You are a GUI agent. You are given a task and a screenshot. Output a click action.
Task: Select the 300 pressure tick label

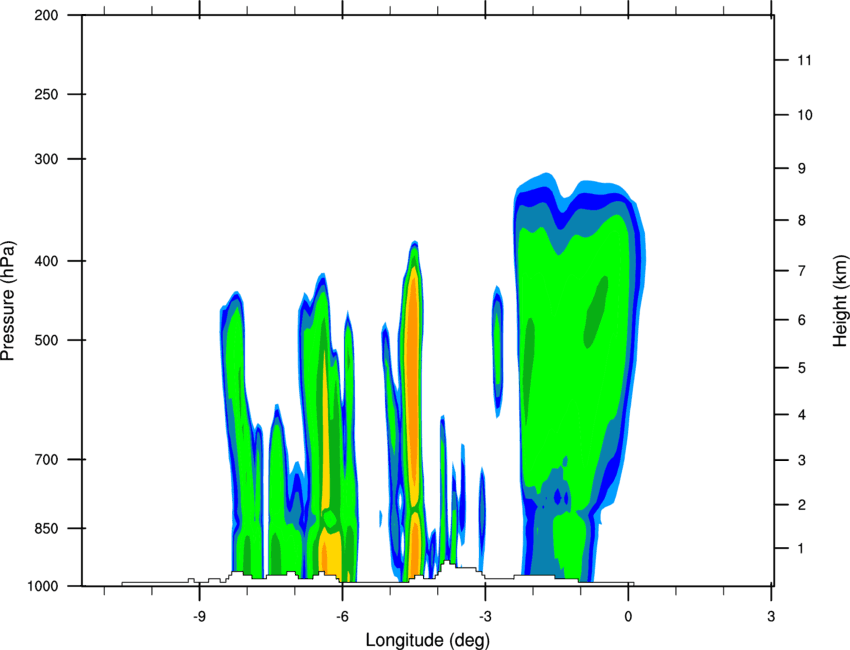[47, 159]
